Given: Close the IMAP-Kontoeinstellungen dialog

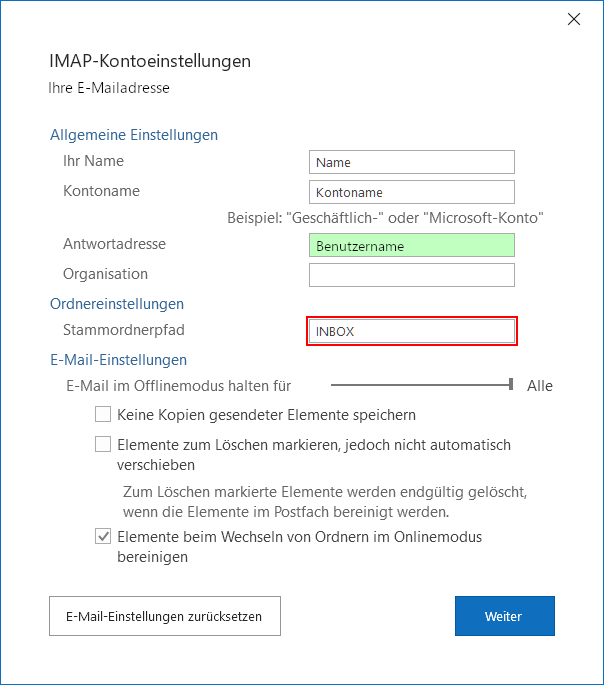Looking at the screenshot, I should tap(574, 19).
